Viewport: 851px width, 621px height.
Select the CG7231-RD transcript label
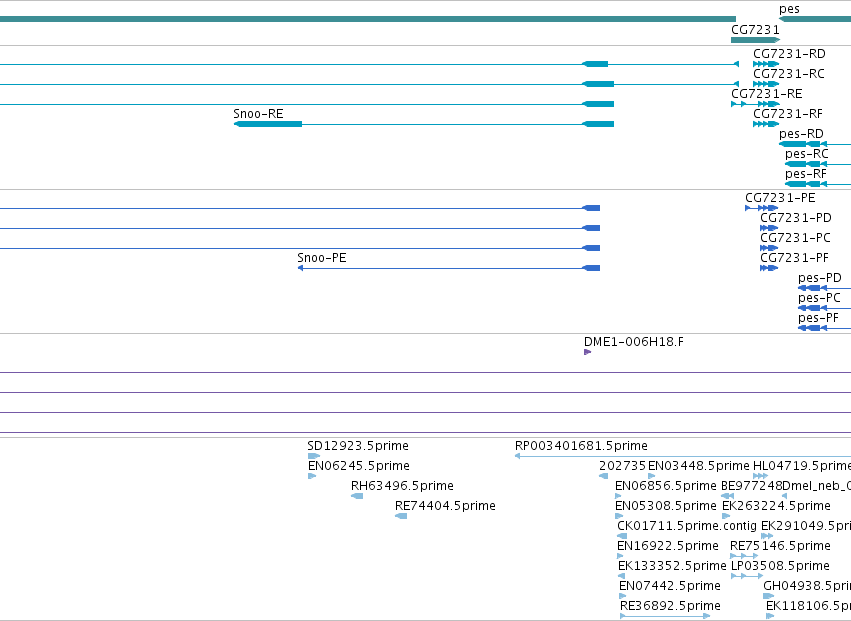coord(789,54)
